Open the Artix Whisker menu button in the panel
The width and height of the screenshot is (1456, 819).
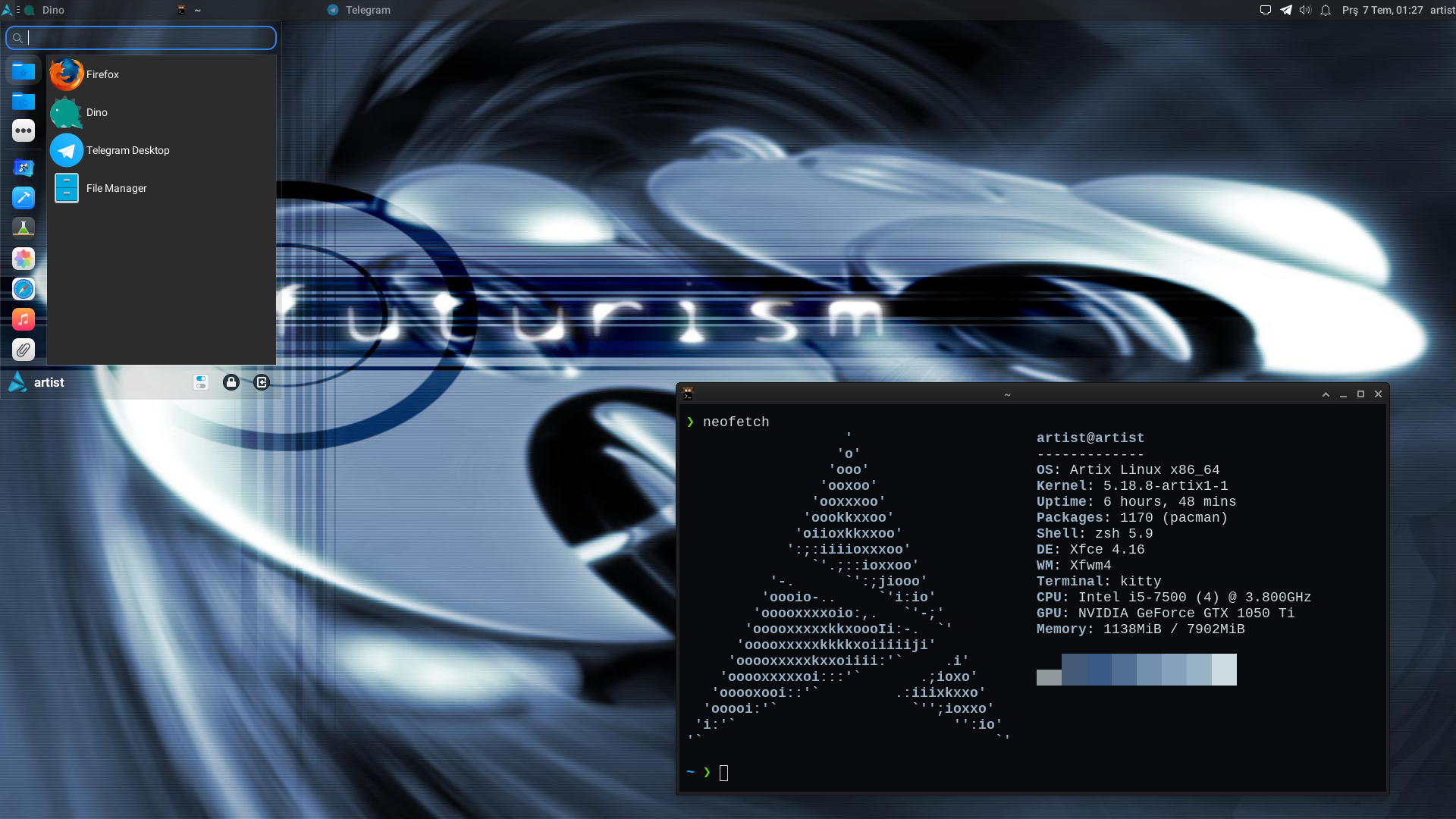(x=8, y=10)
